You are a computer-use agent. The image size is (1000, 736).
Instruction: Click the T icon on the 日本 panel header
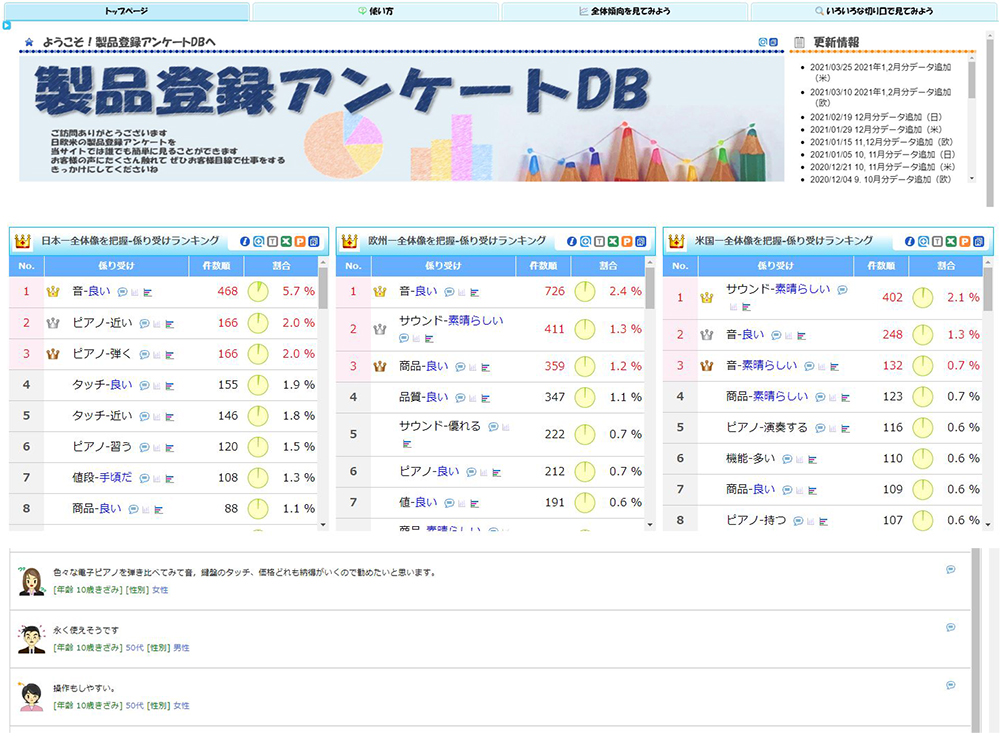tap(271, 241)
